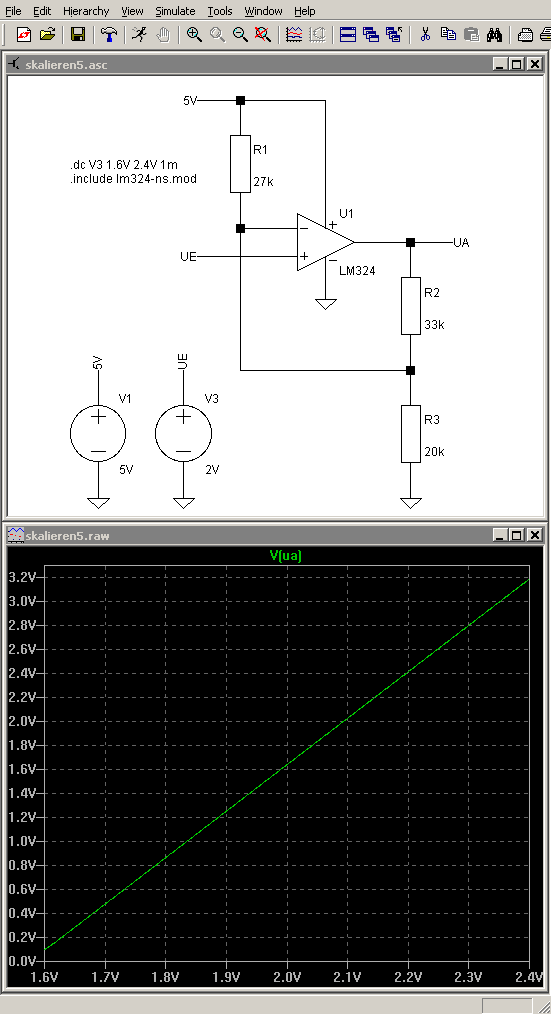This screenshot has width=551, height=1014.
Task: Find with binoculars icon
Action: pyautogui.click(x=495, y=34)
